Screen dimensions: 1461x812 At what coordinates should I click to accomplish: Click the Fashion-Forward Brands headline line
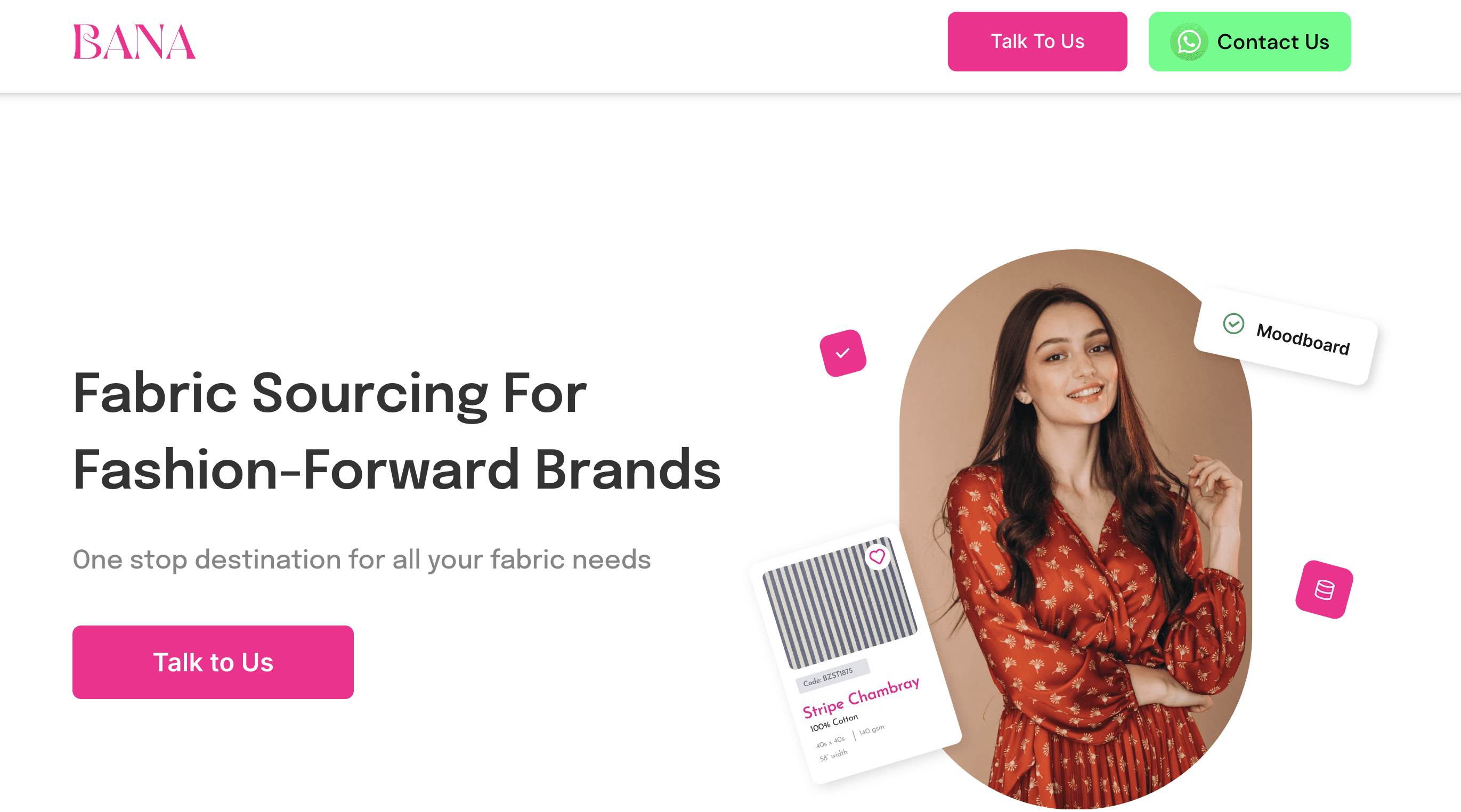pyautogui.click(x=397, y=469)
